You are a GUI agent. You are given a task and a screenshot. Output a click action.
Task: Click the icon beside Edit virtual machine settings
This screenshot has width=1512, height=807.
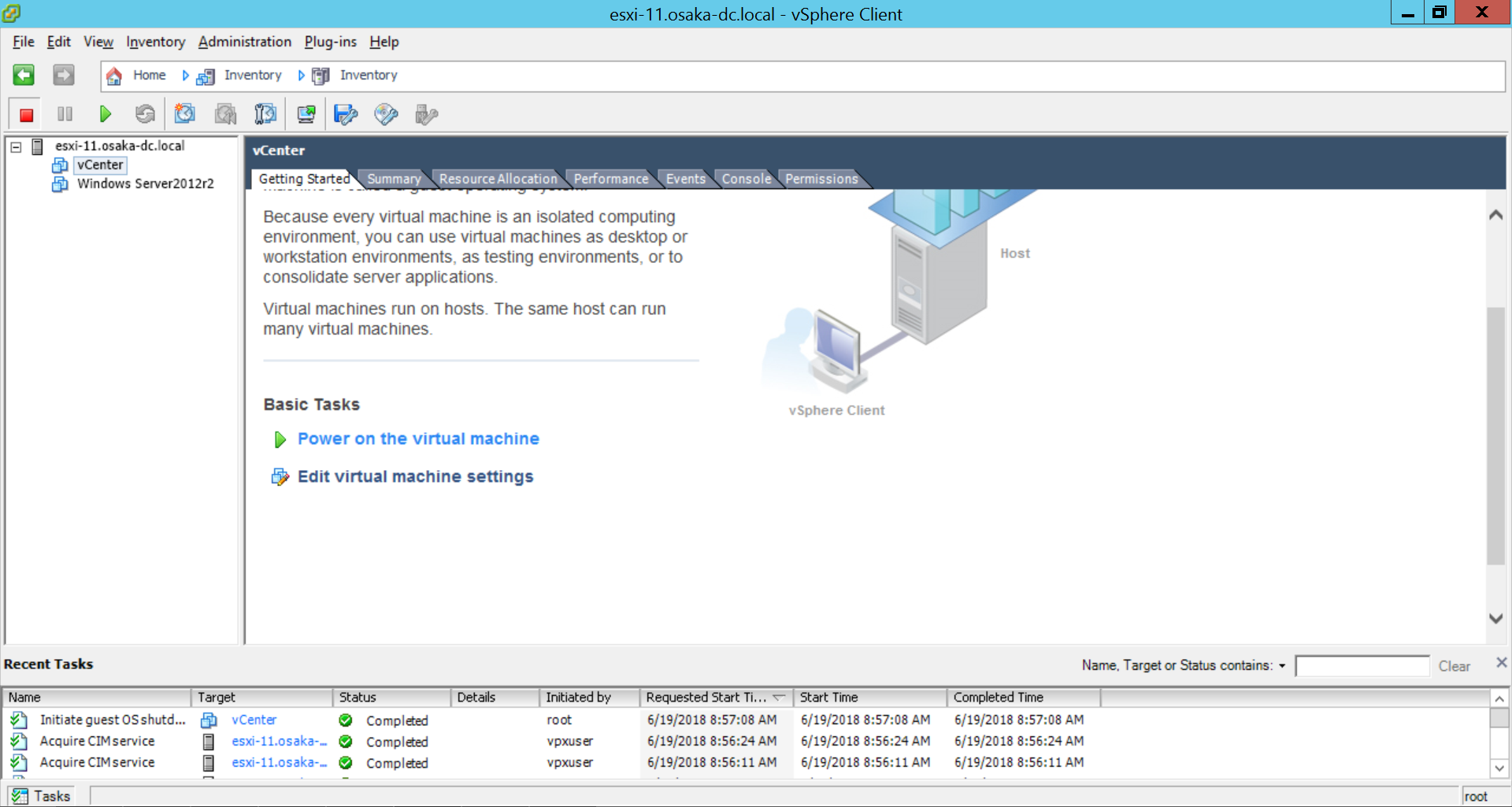pyautogui.click(x=280, y=477)
